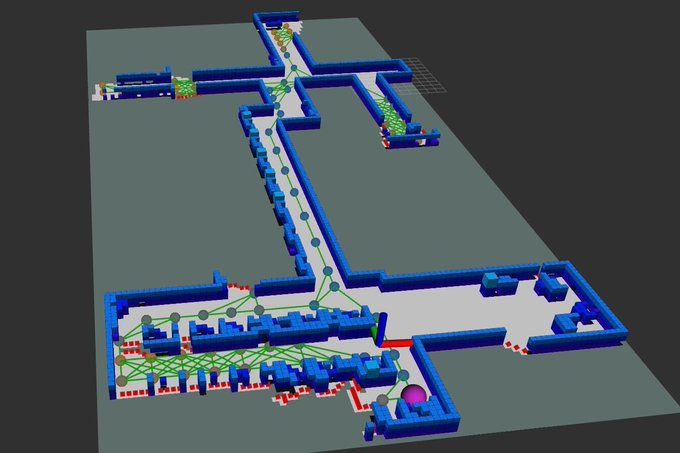Select the red axis of the origin marker
The width and height of the screenshot is (680, 453).
tap(398, 343)
